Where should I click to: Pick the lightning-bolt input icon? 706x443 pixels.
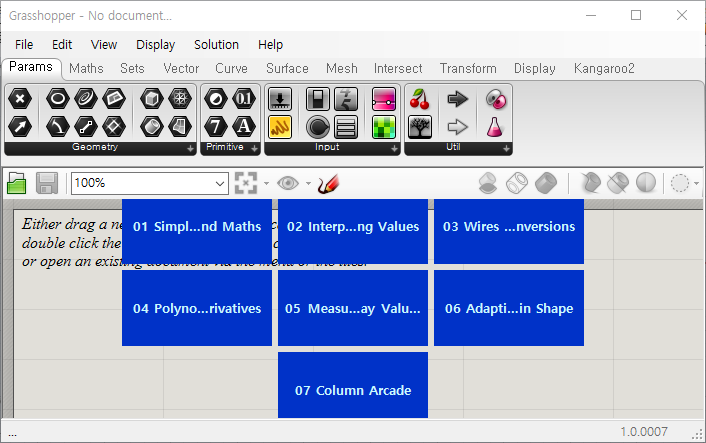tap(346, 99)
